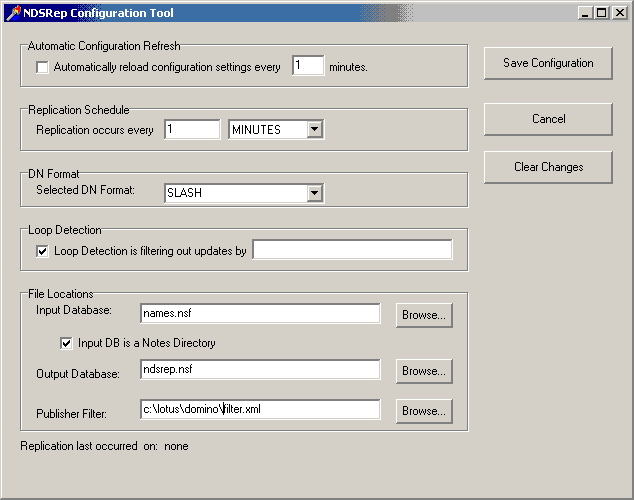The height and width of the screenshot is (500, 634).
Task: Click the ndsrep.nsf Output Database field
Action: pos(260,369)
